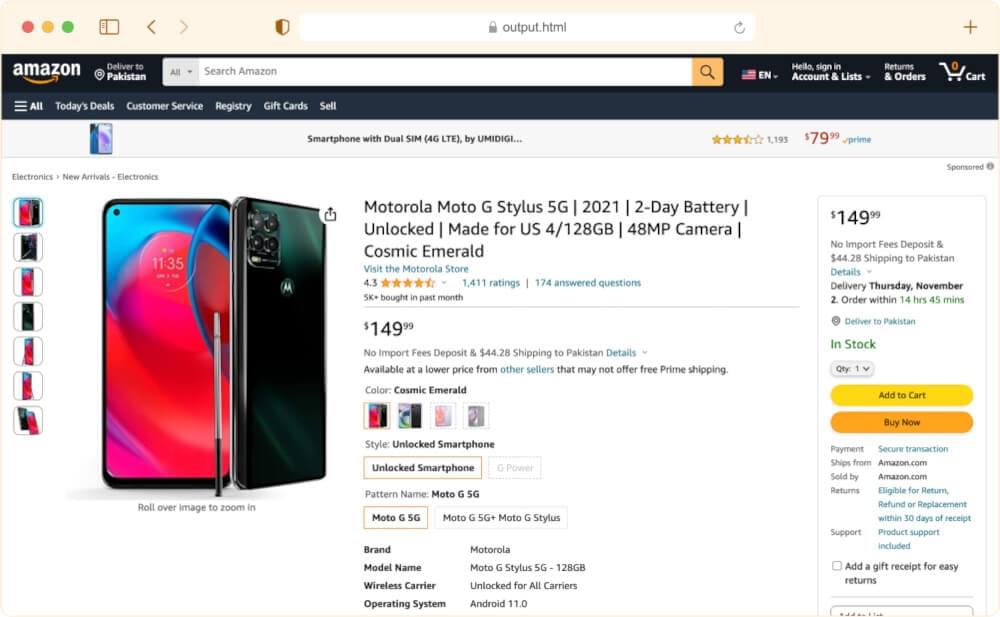Open Today's Deals in navigation bar
The width and height of the screenshot is (1000, 617).
click(x=85, y=106)
